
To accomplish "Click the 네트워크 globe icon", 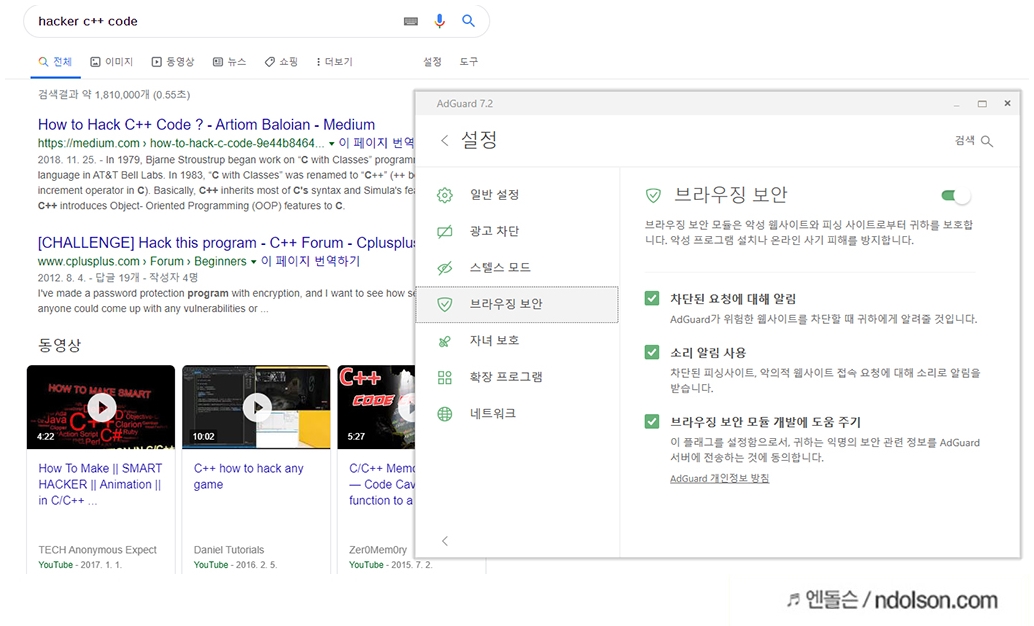I will tap(445, 414).
